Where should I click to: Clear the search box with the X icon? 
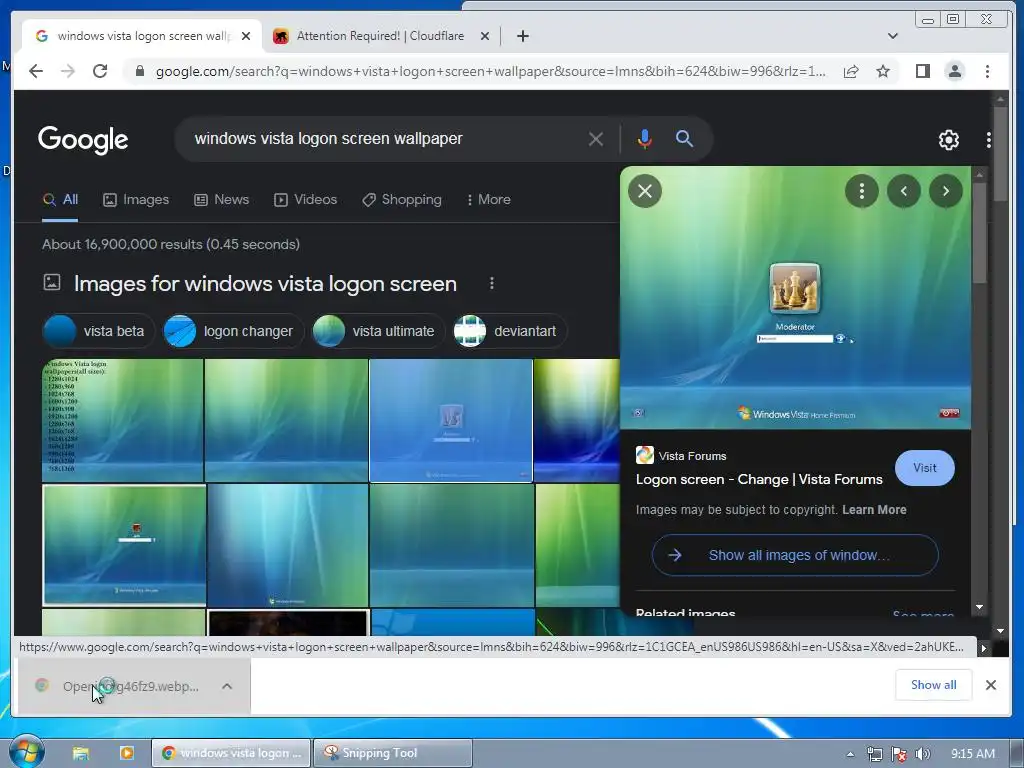(x=596, y=138)
